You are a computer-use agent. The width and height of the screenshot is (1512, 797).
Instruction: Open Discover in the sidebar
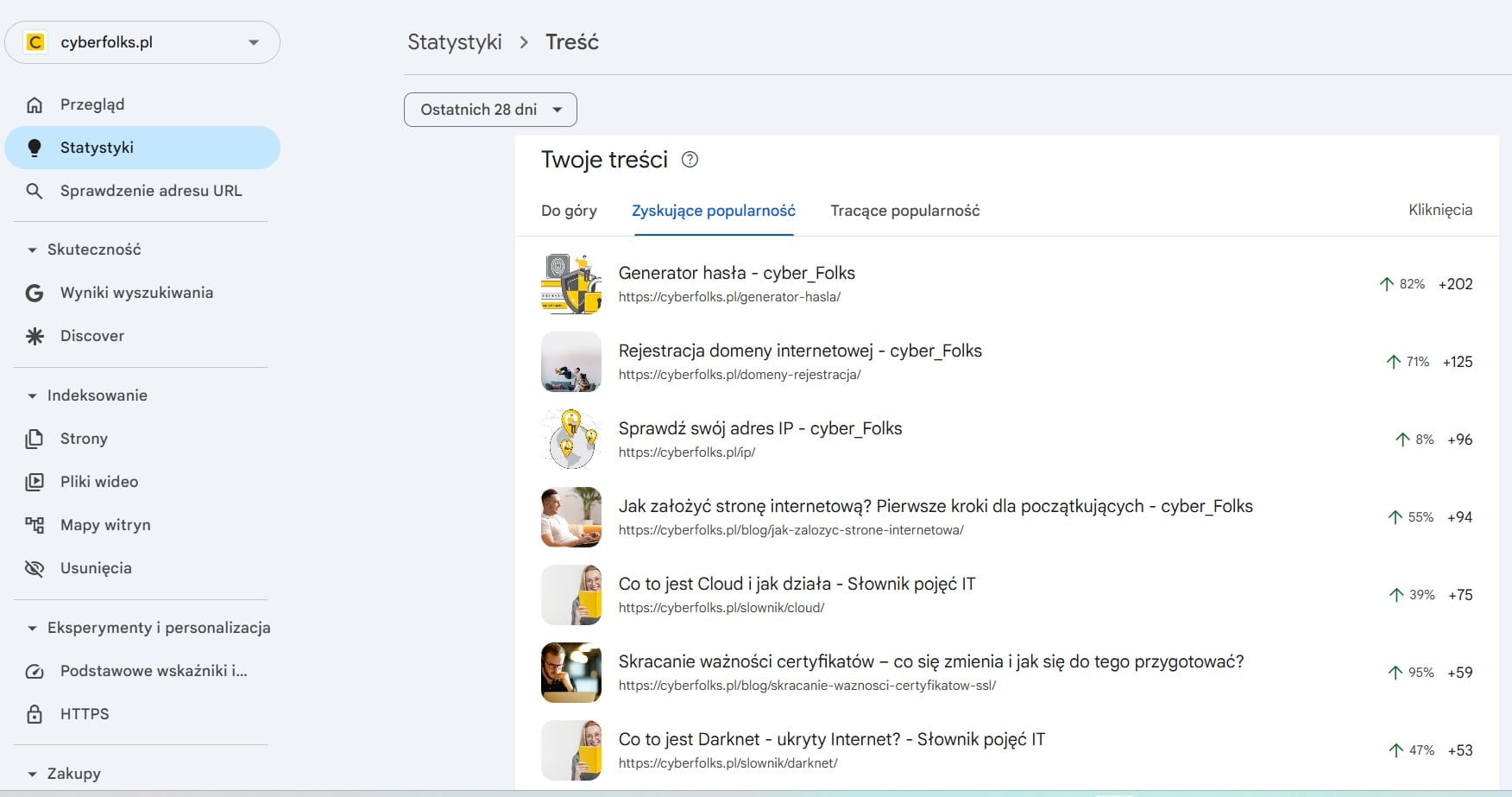[142, 336]
